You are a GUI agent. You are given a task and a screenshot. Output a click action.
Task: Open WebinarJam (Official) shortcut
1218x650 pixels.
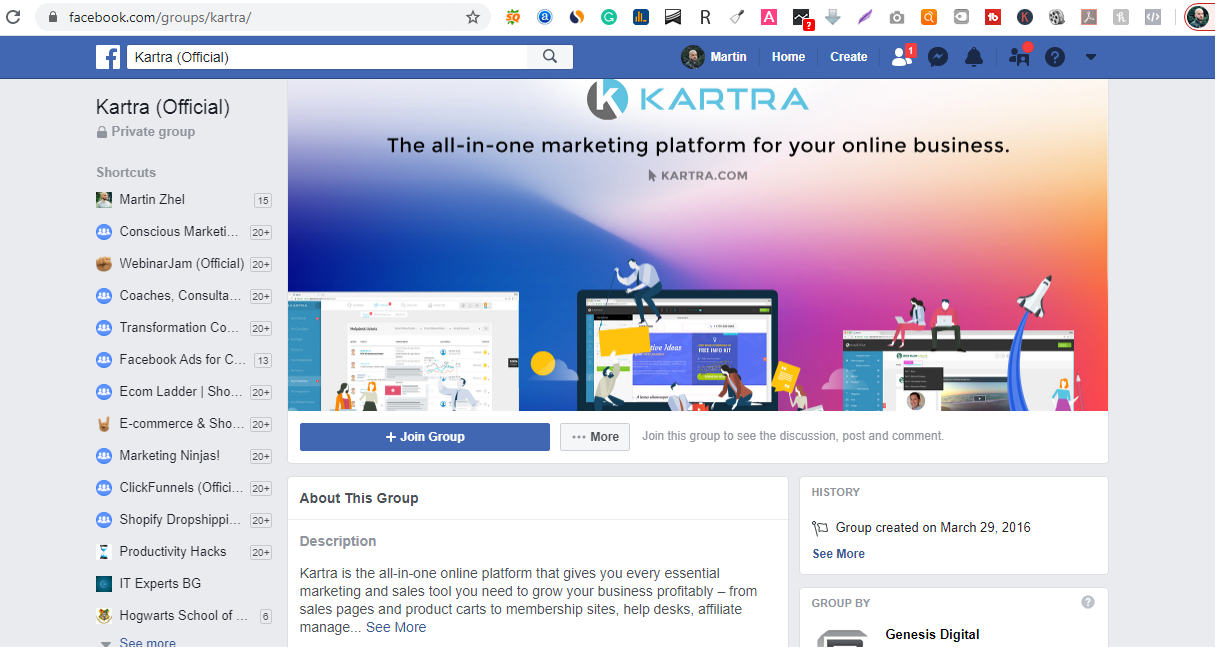tap(184, 264)
